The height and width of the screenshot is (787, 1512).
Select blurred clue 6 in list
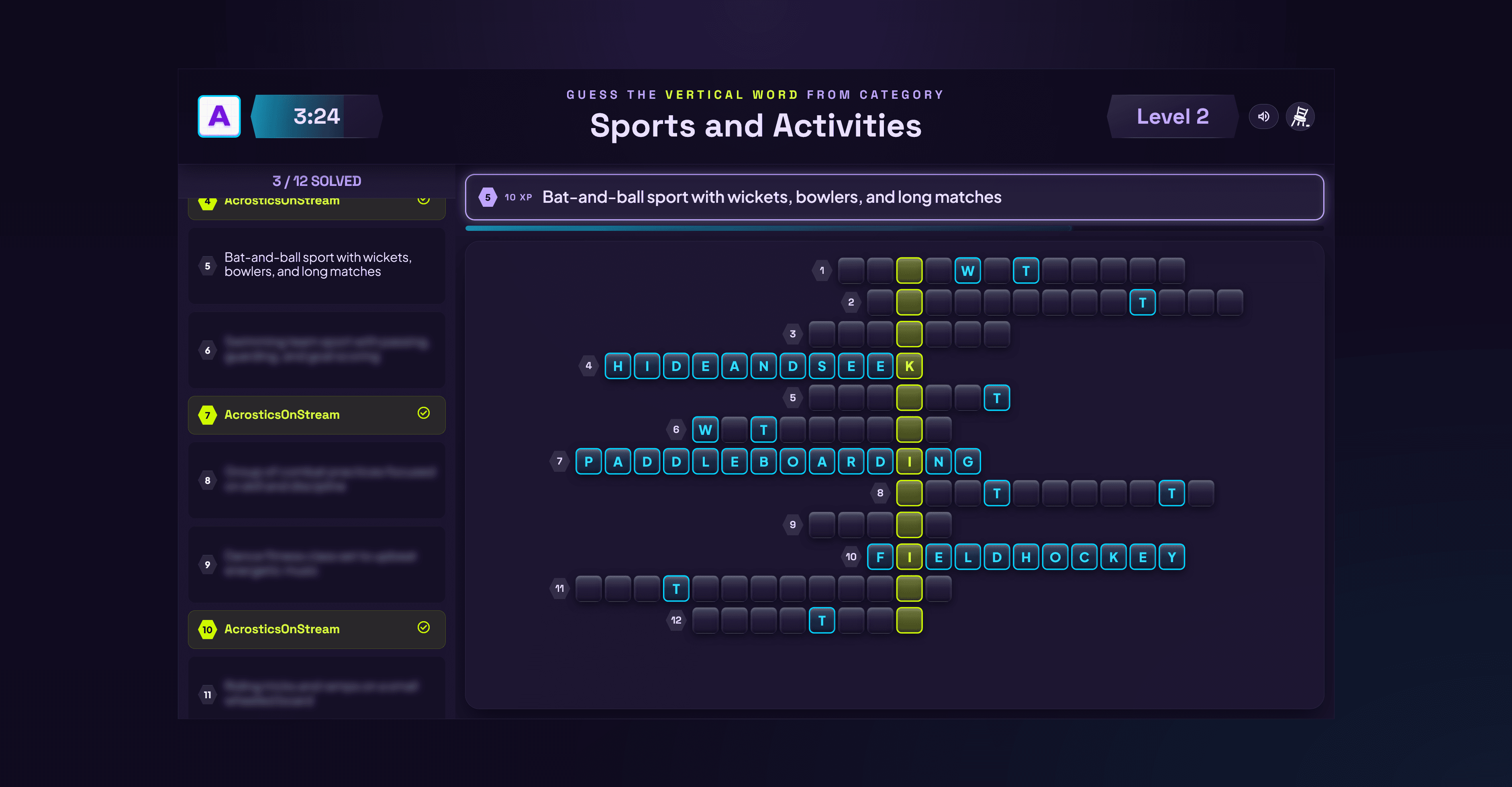tap(316, 351)
